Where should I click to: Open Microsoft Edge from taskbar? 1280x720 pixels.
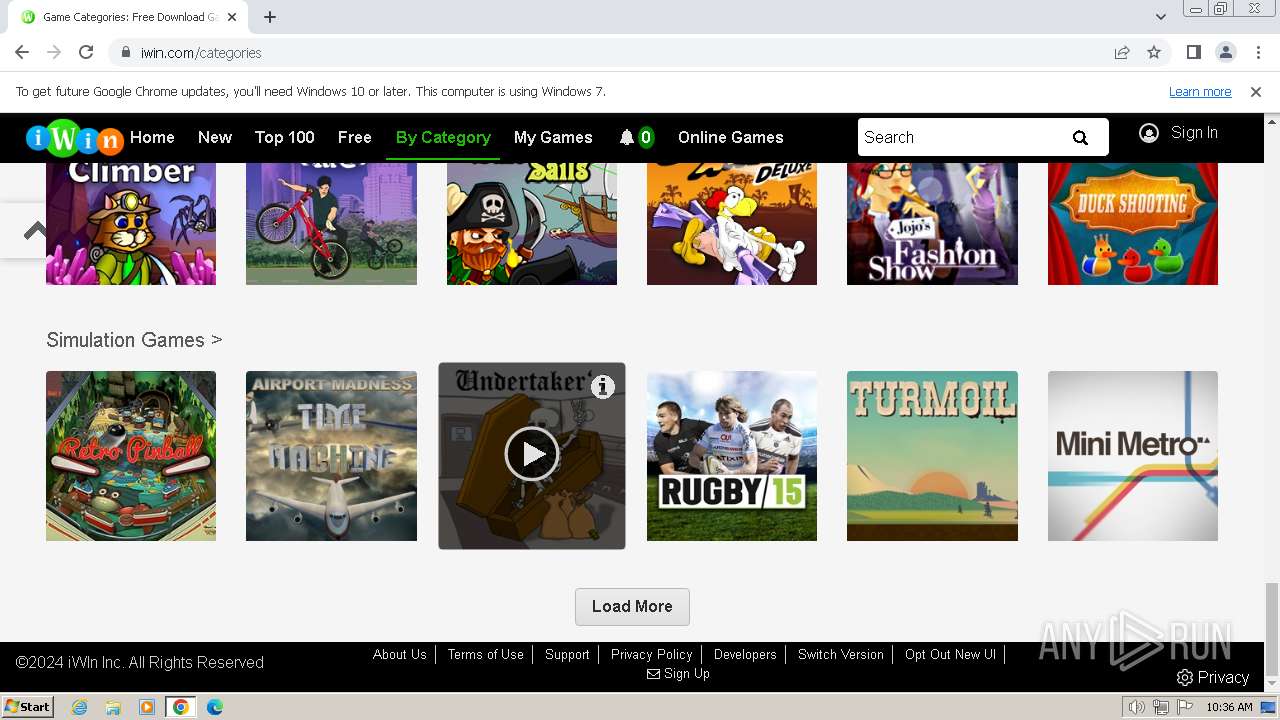(x=214, y=707)
